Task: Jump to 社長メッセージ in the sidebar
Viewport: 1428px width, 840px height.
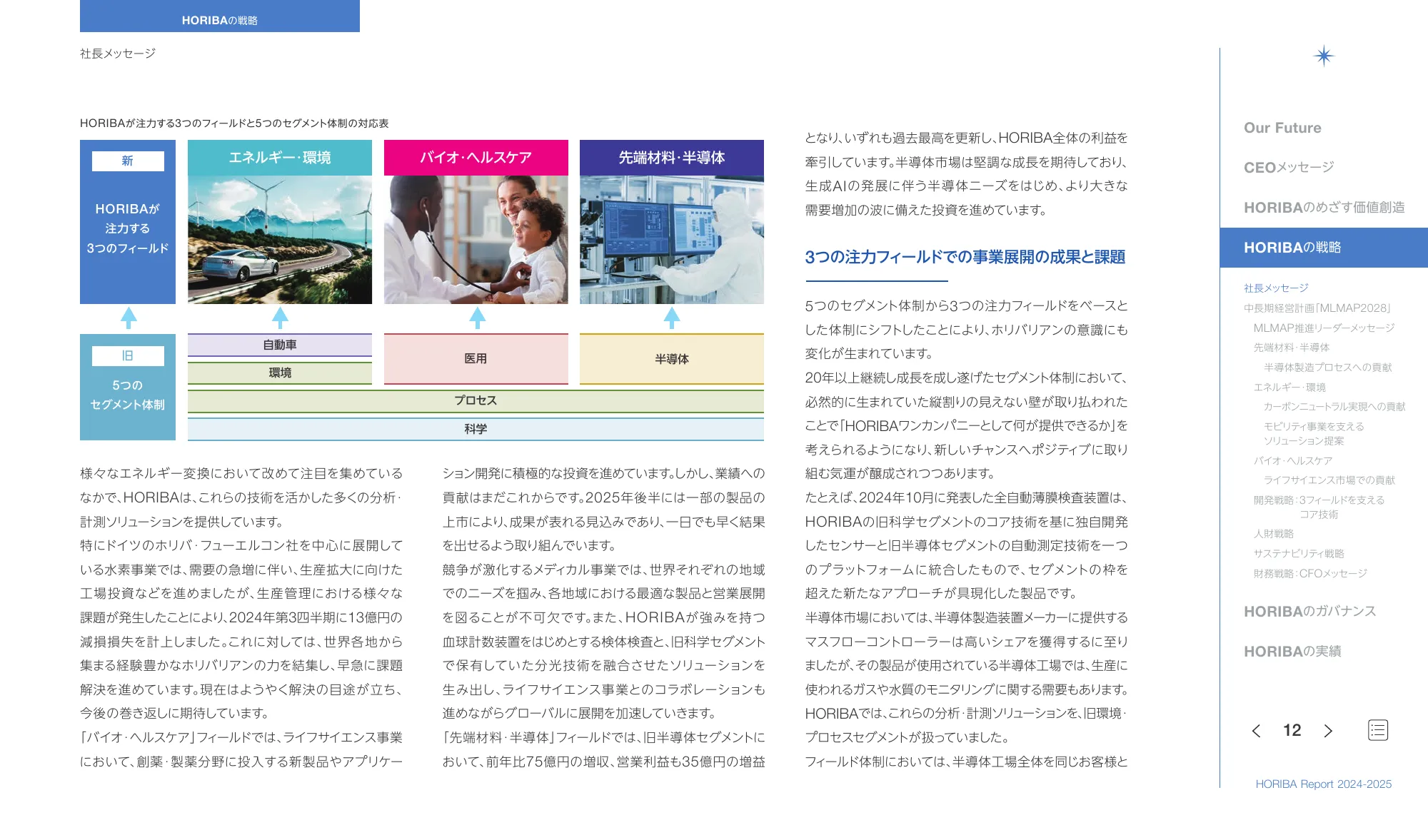Action: [1275, 288]
